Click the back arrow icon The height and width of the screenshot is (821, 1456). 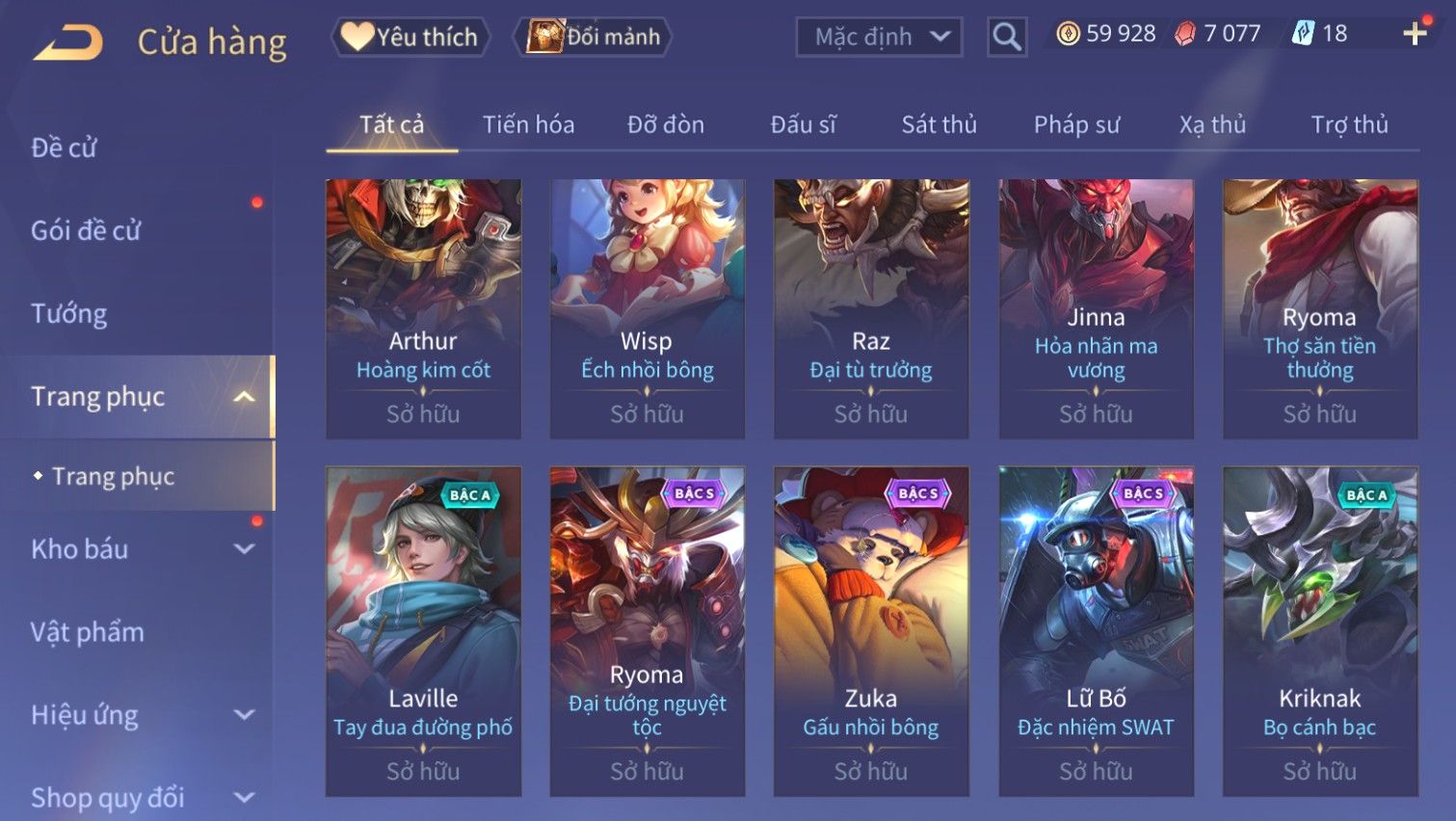point(67,42)
